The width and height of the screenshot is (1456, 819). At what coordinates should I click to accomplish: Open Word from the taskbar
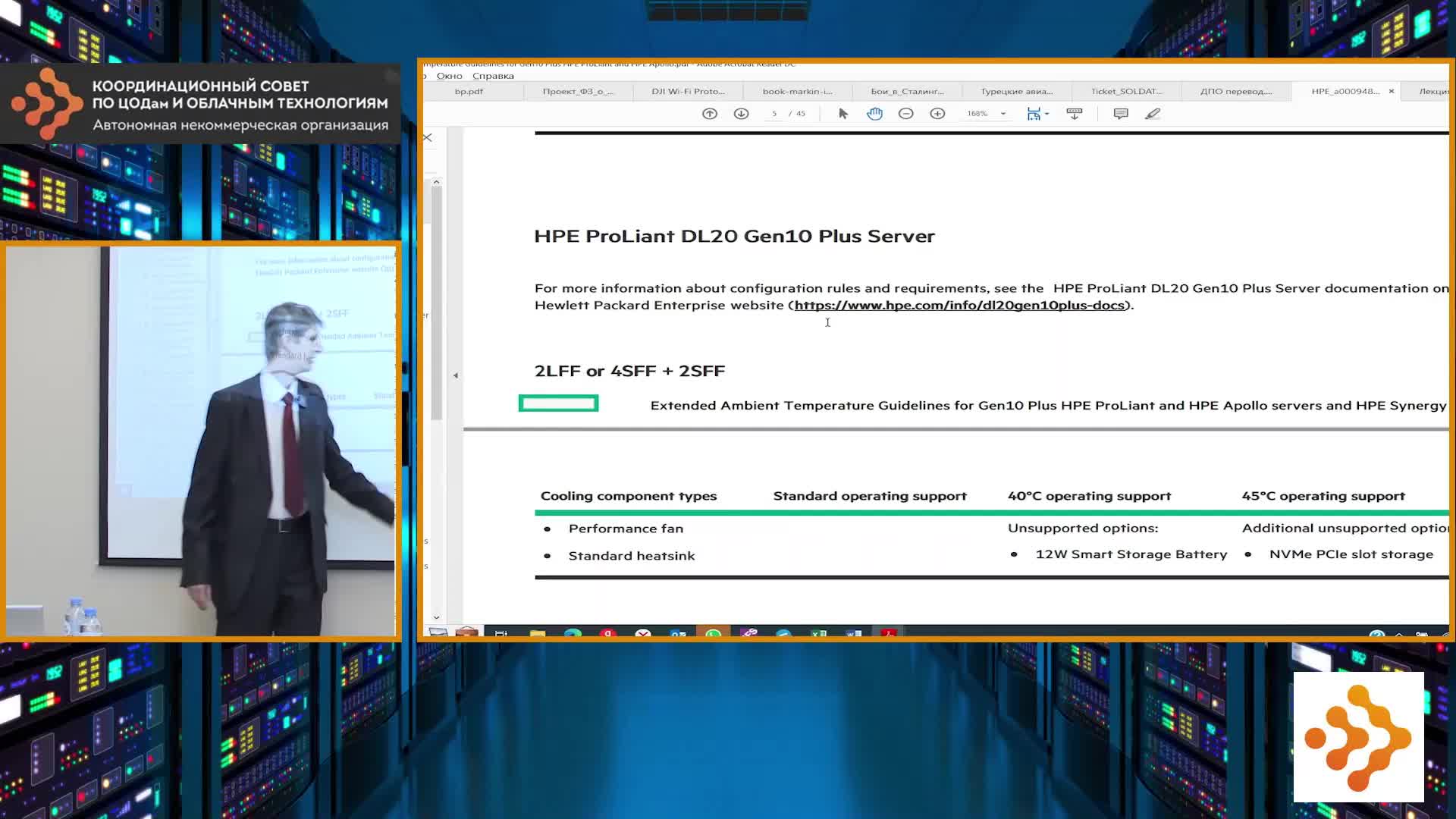[853, 633]
